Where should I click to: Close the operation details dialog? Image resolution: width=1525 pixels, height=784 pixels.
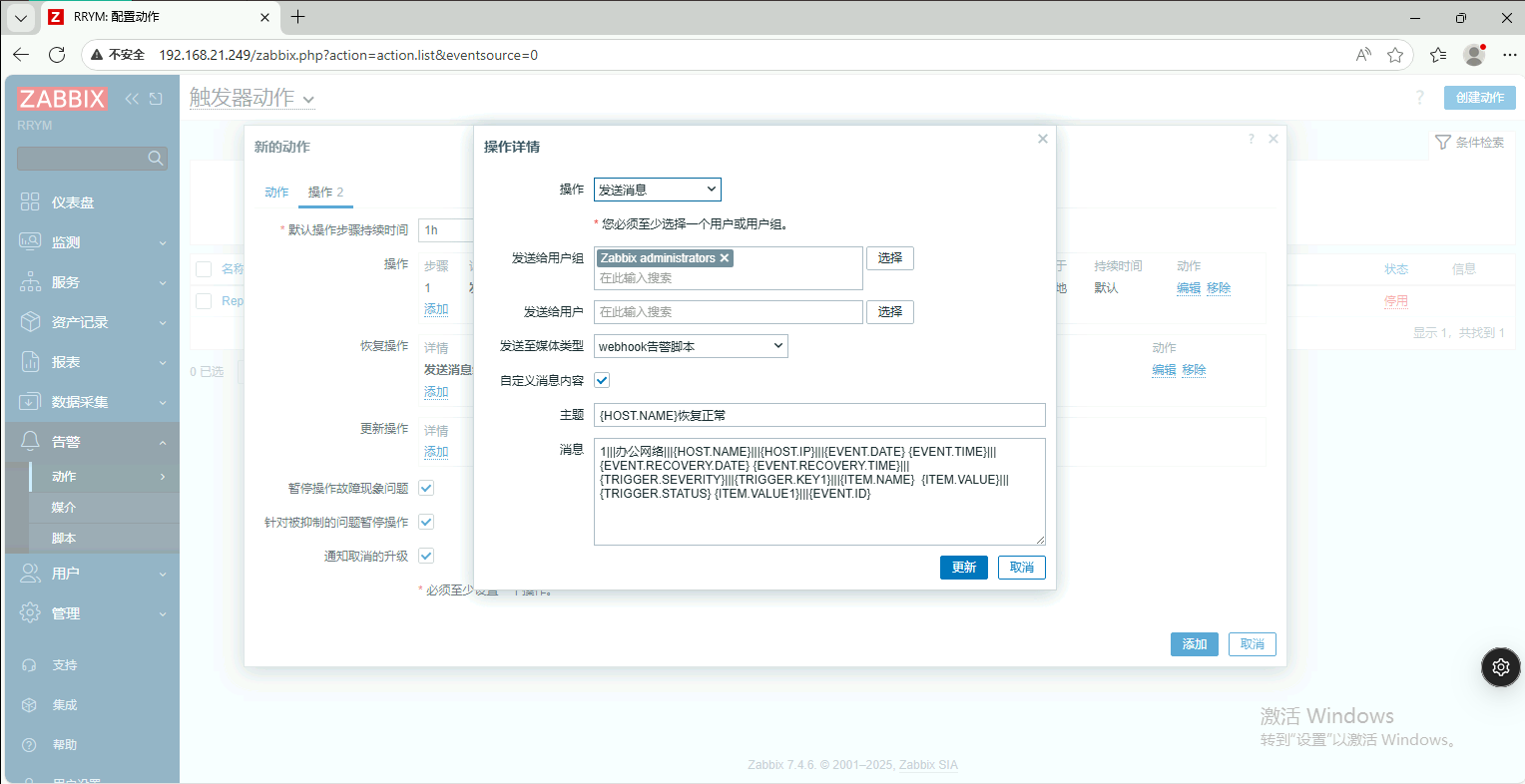pyautogui.click(x=1042, y=139)
